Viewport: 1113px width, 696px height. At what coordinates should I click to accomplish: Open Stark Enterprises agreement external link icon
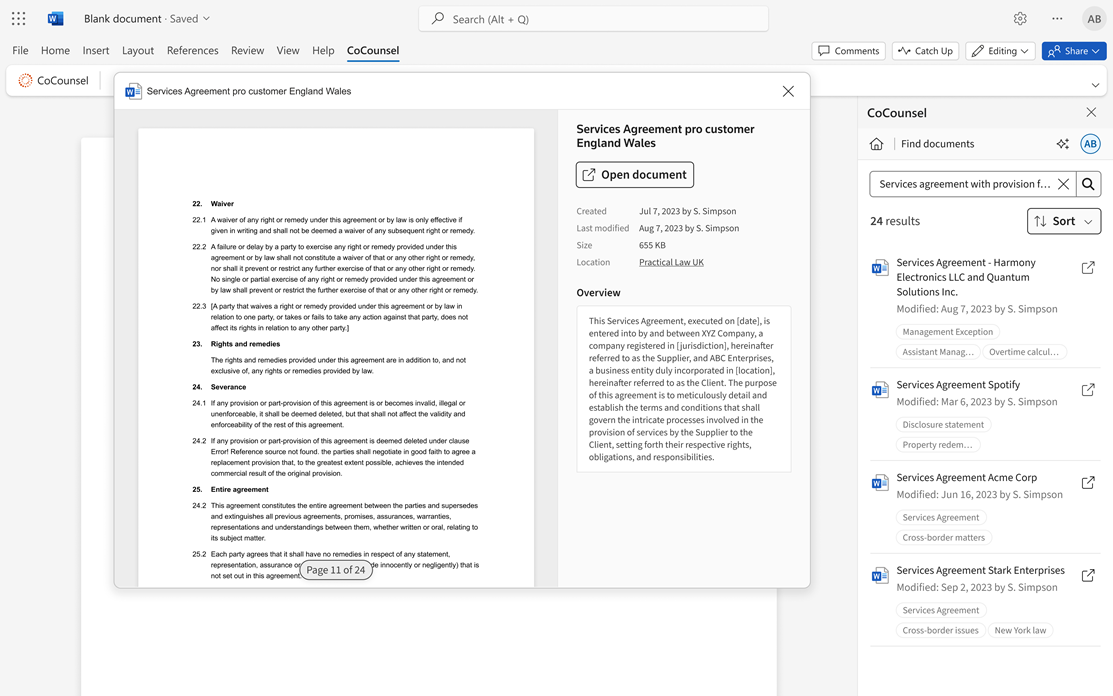[x=1088, y=575]
